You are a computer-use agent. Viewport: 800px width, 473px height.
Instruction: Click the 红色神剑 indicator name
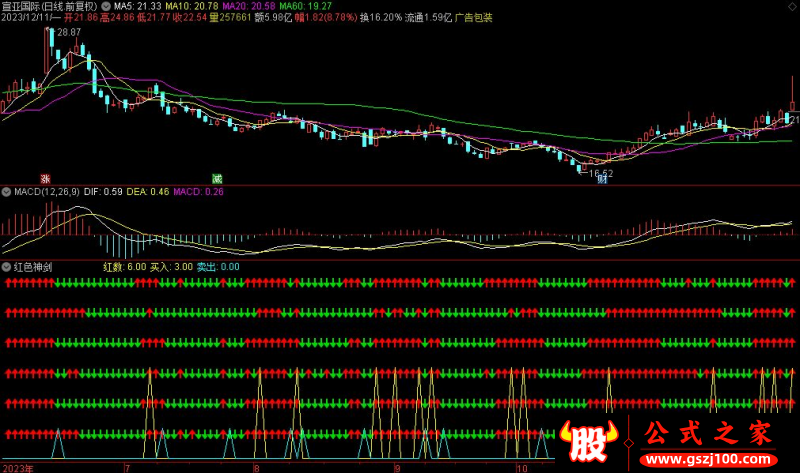tap(34, 267)
